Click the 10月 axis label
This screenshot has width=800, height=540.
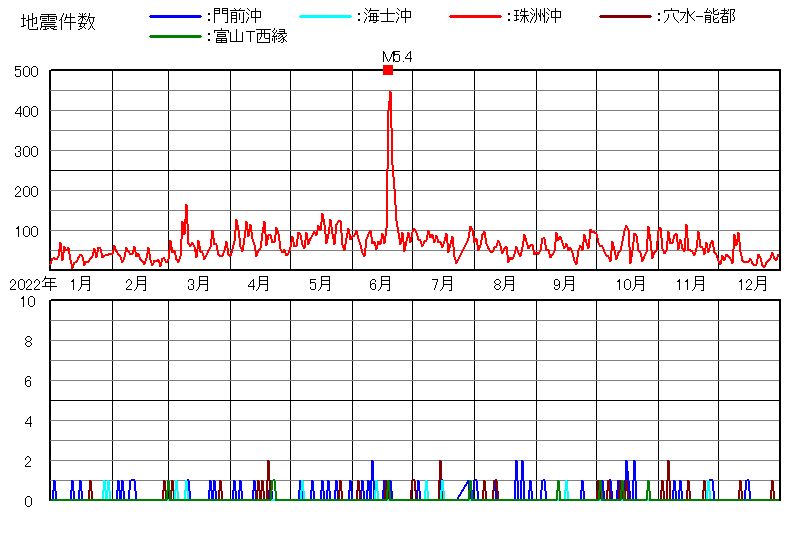pos(631,284)
